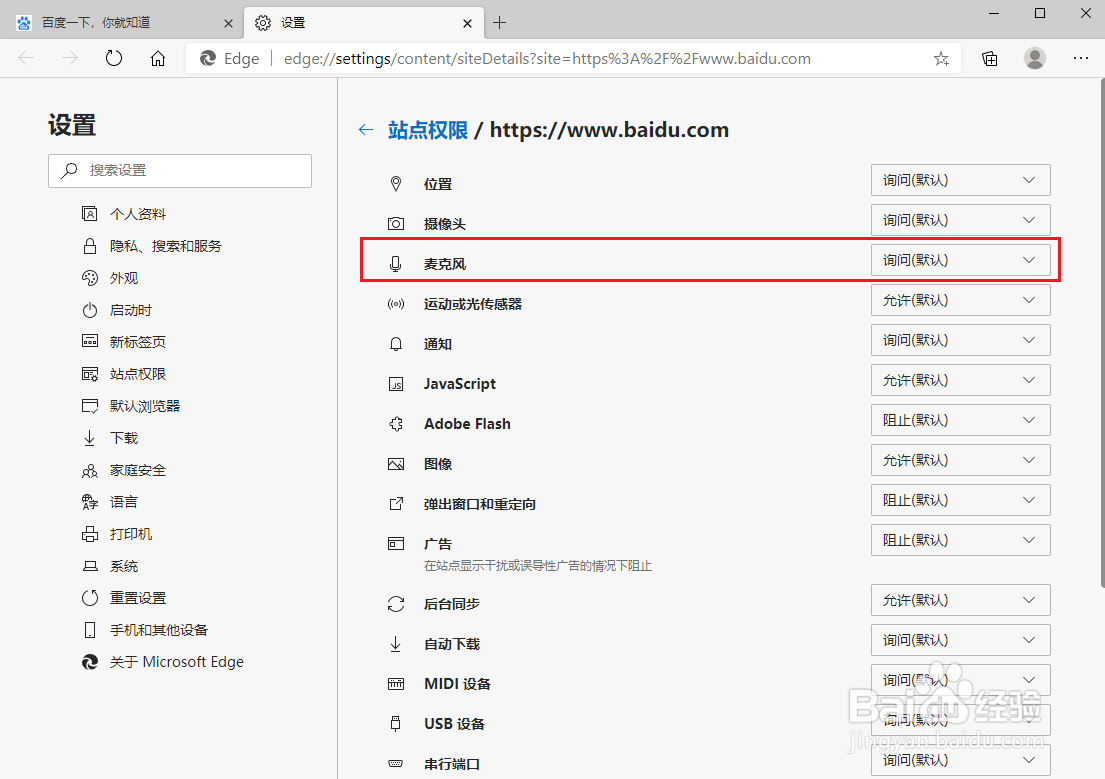Image resolution: width=1105 pixels, height=779 pixels.
Task: Open the JavaScript permission dropdown
Action: click(x=961, y=380)
